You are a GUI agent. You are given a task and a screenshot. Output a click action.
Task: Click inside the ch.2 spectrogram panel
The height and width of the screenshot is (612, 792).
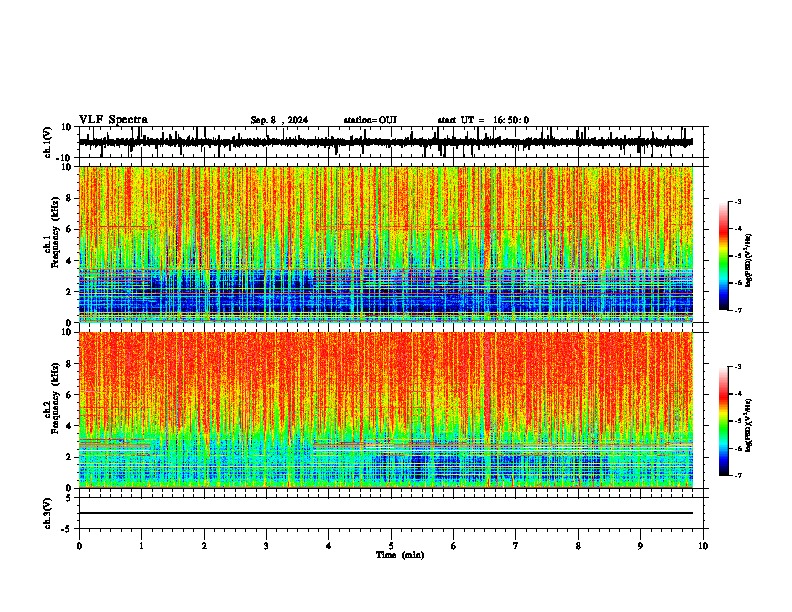pyautogui.click(x=386, y=410)
